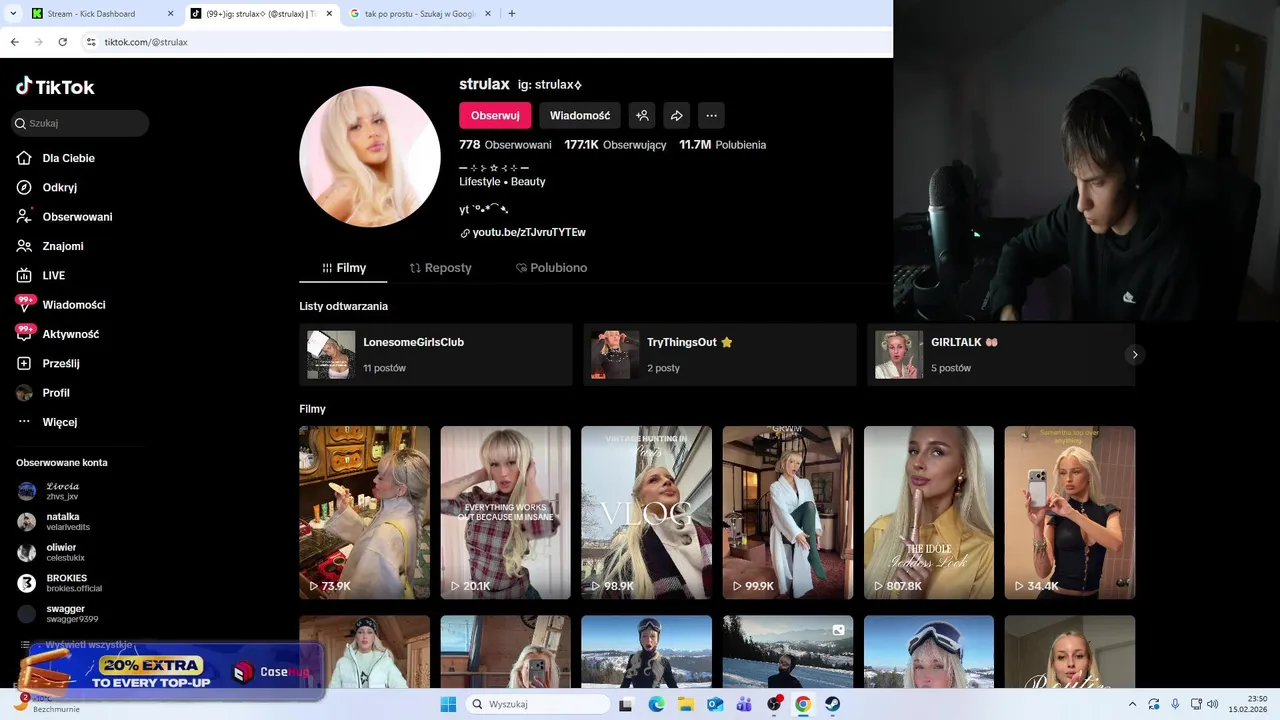This screenshot has width=1280, height=720.
Task: Open the VLOG video with 98.9K views
Action: [x=646, y=513]
